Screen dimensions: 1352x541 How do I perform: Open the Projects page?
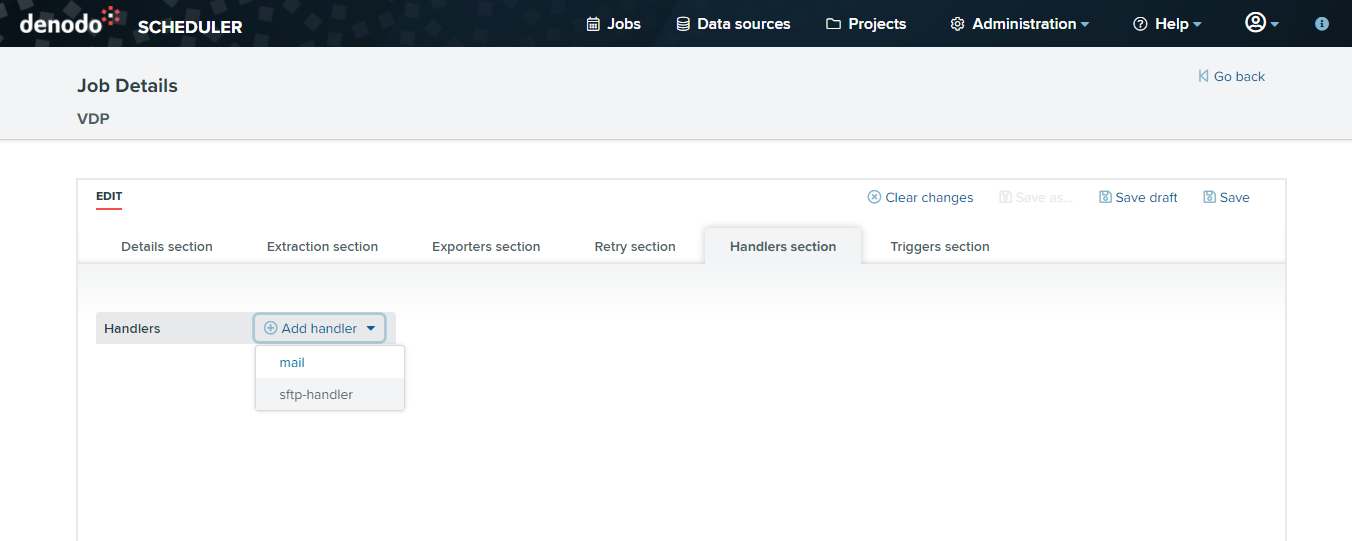[x=866, y=24]
